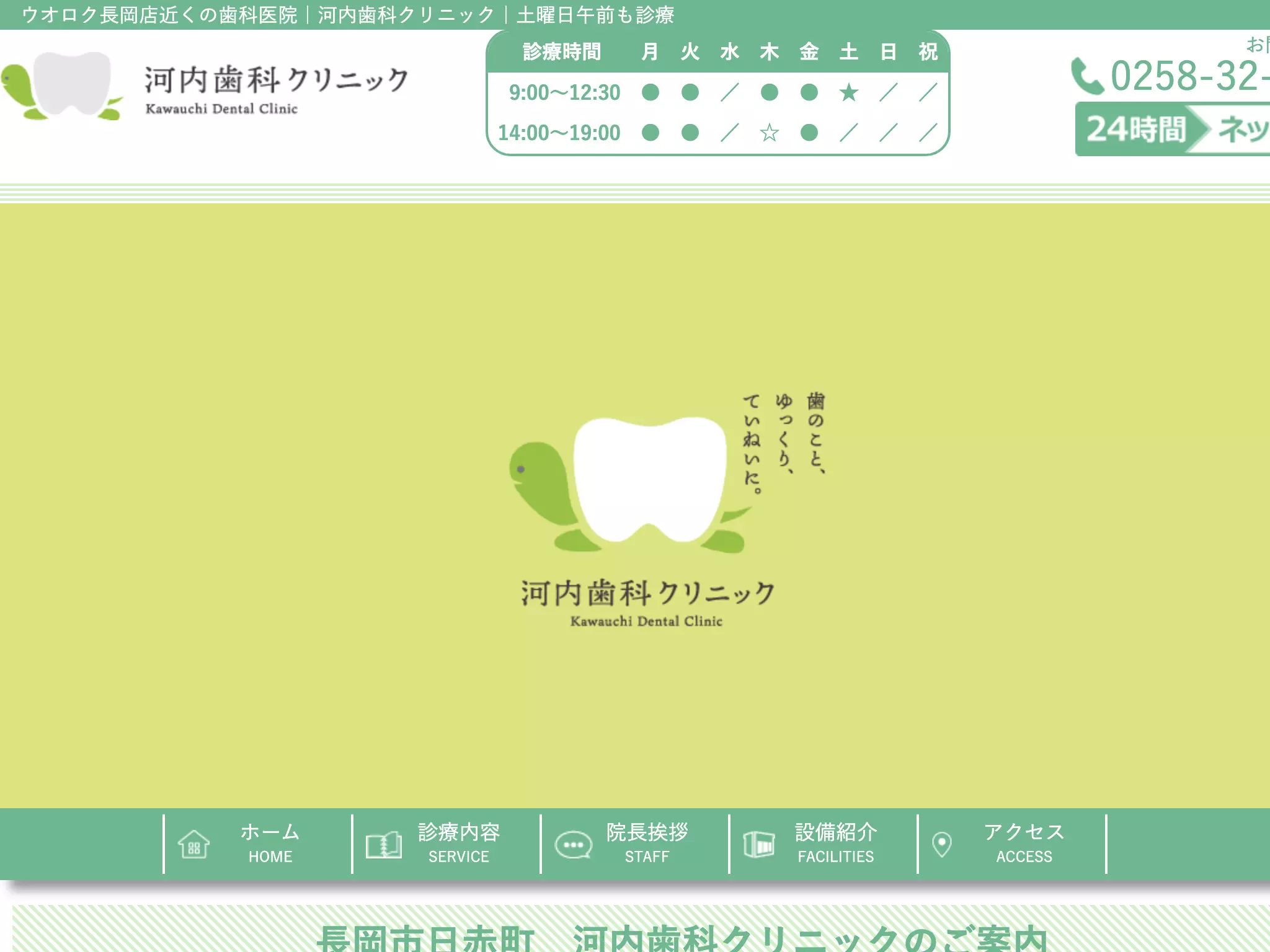Click the map pin icon beside アクセス
This screenshot has width=1270, height=952.
point(942,844)
